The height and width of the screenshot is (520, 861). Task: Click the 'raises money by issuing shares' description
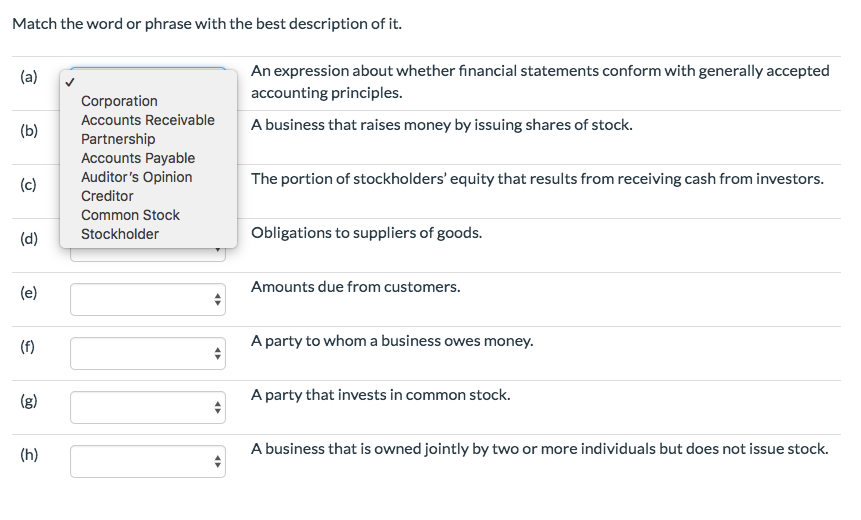441,125
